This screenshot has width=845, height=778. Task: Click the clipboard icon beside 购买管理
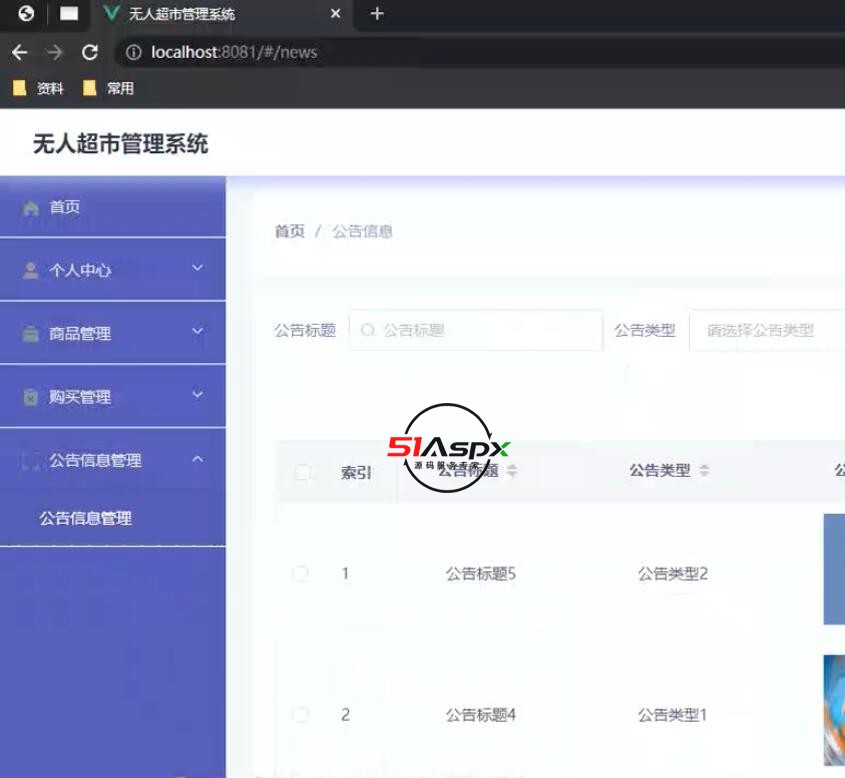pos(31,397)
